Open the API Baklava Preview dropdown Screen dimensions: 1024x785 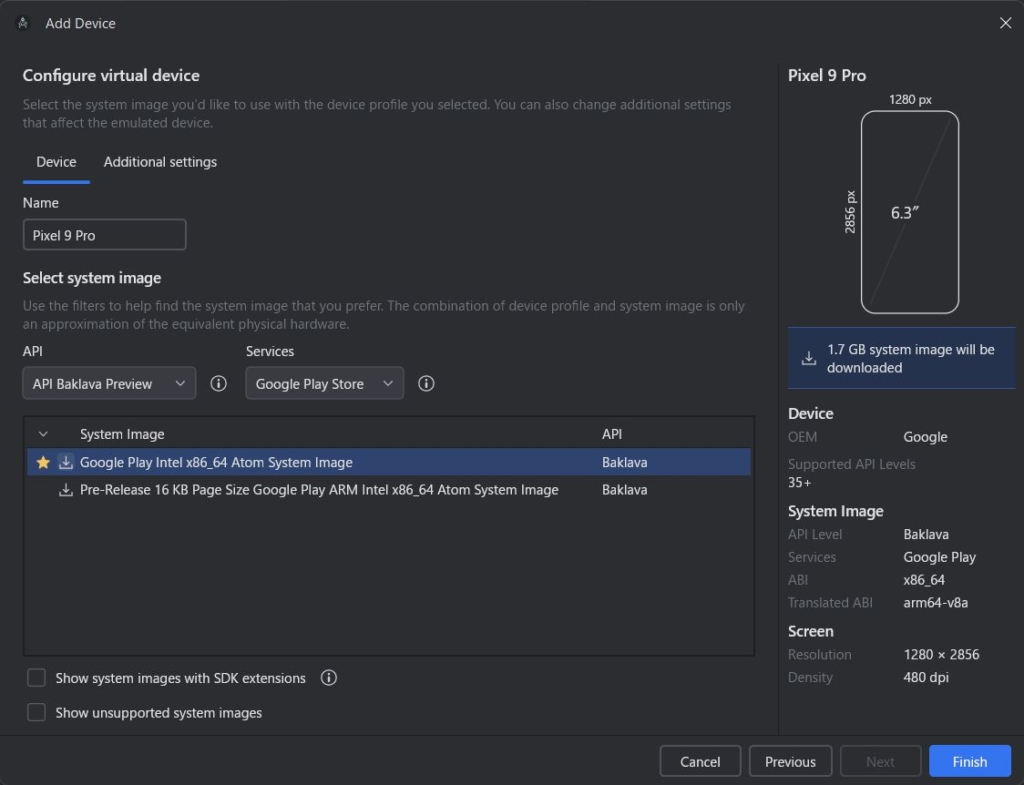(108, 383)
